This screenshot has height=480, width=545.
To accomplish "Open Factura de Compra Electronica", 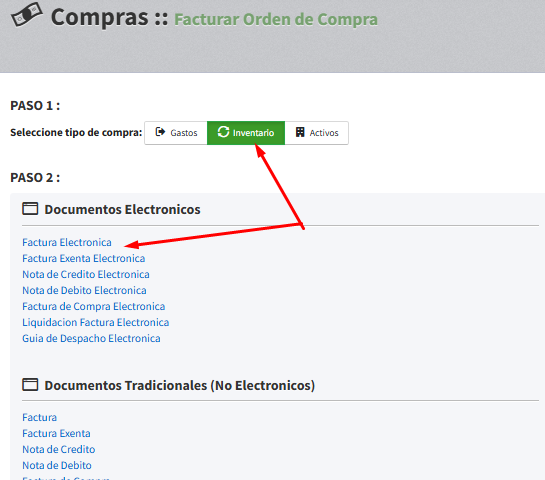I will [x=93, y=306].
